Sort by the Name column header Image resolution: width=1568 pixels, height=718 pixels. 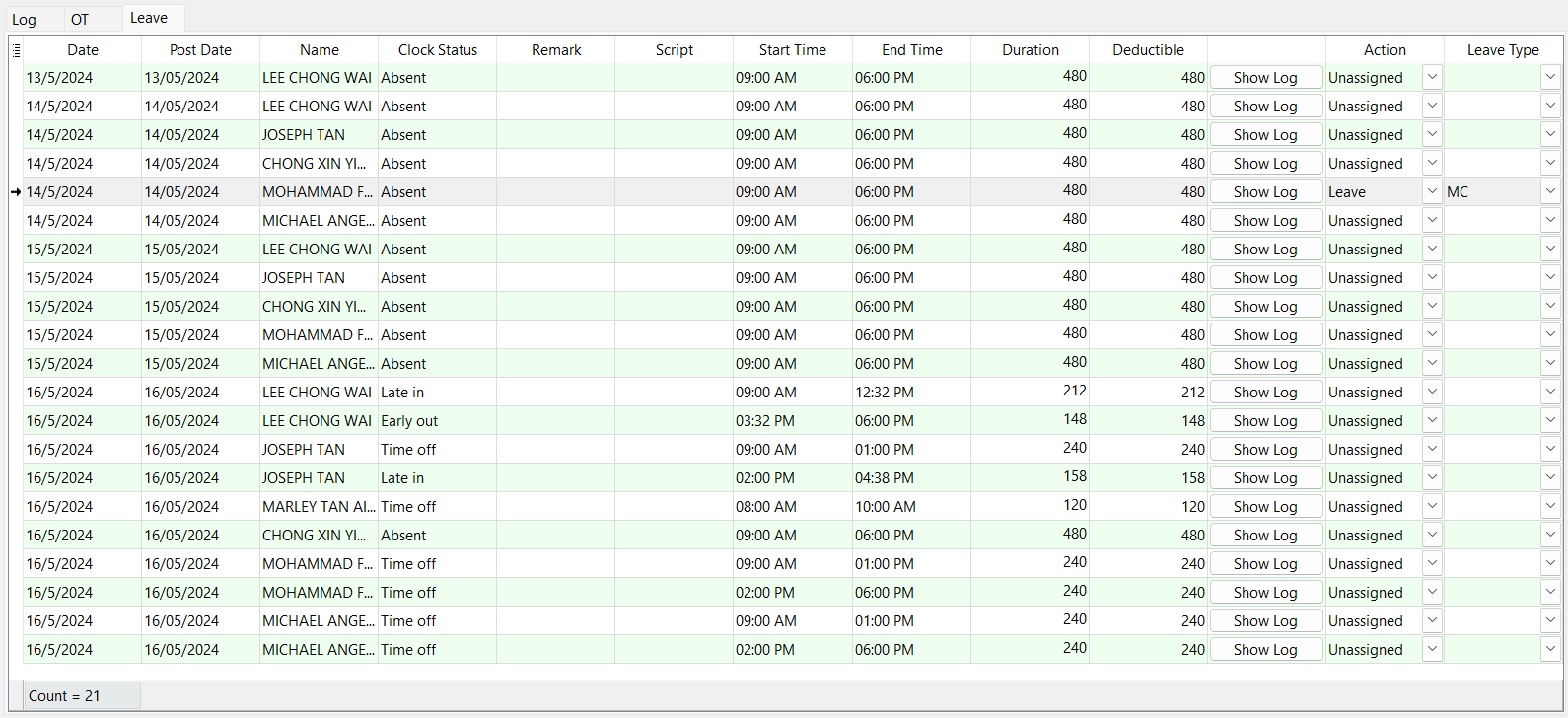click(320, 50)
